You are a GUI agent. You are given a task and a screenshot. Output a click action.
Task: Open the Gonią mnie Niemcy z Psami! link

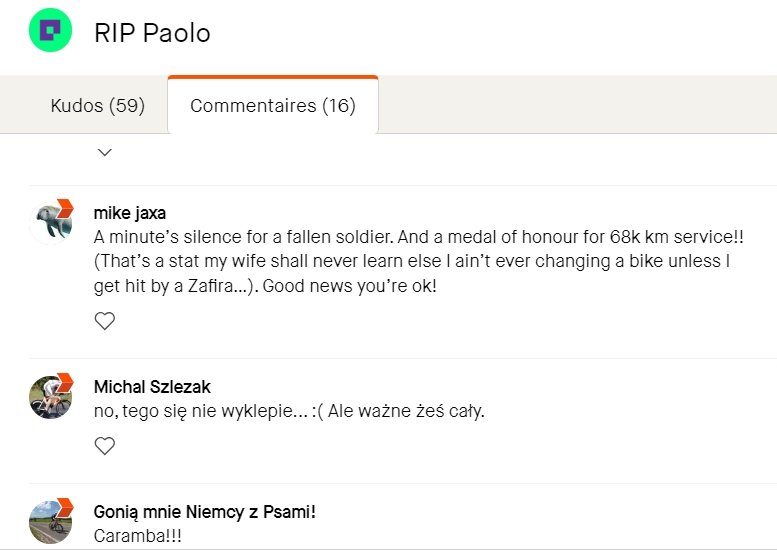[204, 511]
